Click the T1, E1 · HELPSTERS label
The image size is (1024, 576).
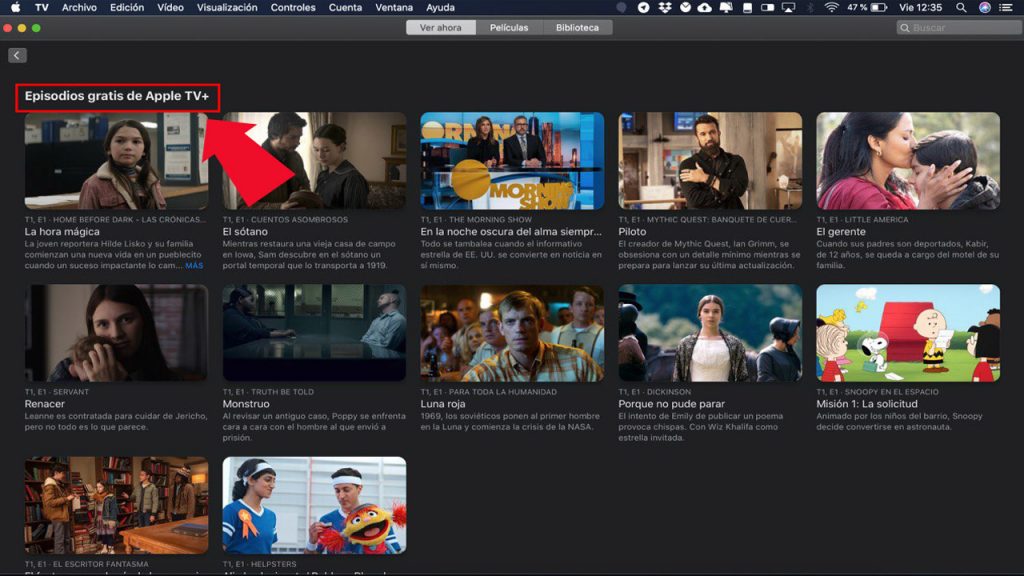tap(259, 564)
